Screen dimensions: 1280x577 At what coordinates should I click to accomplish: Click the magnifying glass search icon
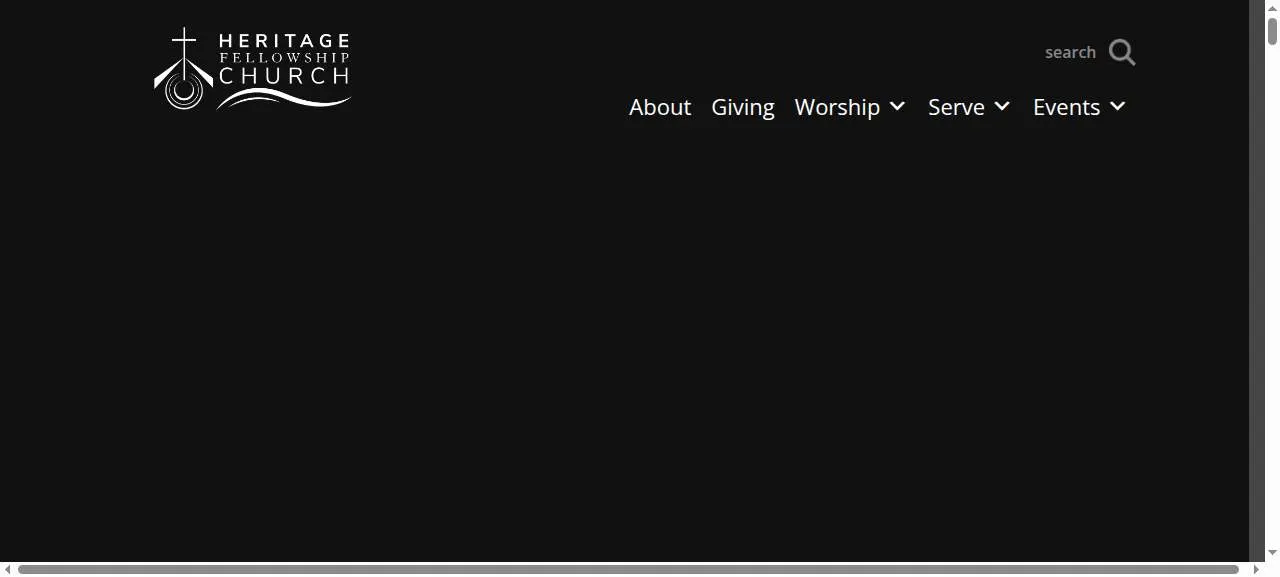(1122, 53)
